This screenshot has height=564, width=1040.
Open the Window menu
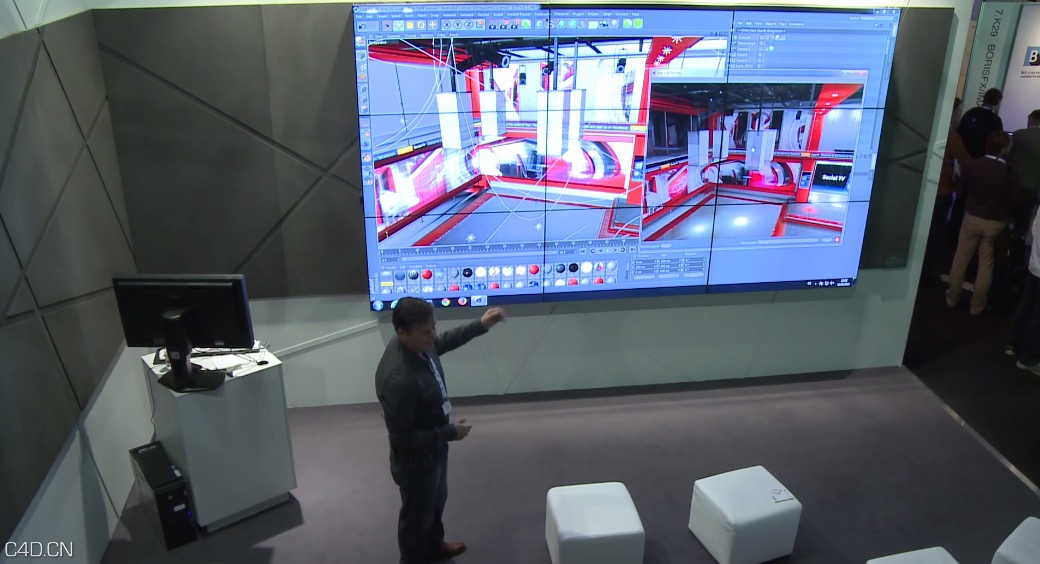click(621, 14)
